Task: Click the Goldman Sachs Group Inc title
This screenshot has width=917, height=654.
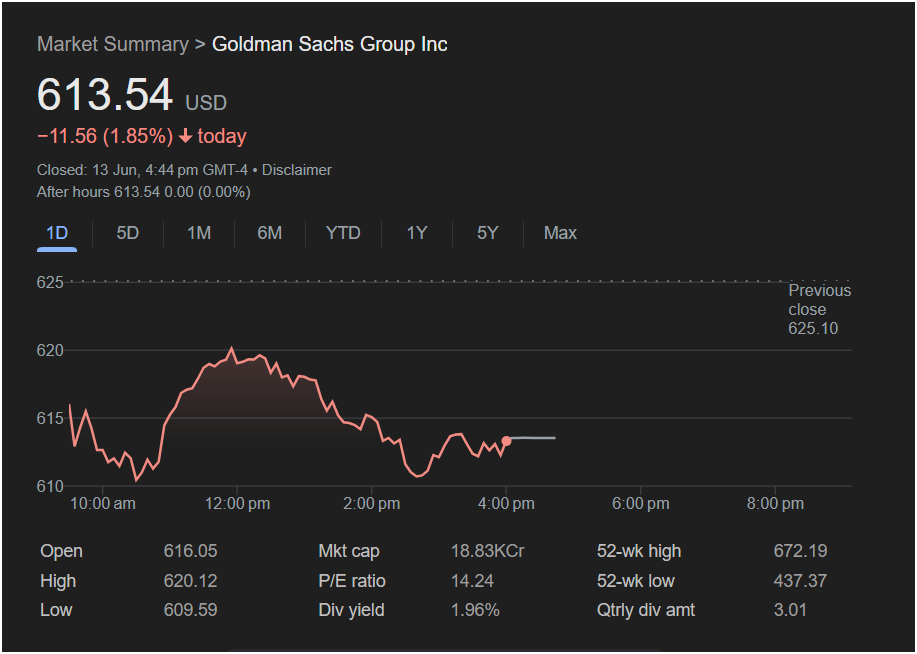Action: (329, 44)
